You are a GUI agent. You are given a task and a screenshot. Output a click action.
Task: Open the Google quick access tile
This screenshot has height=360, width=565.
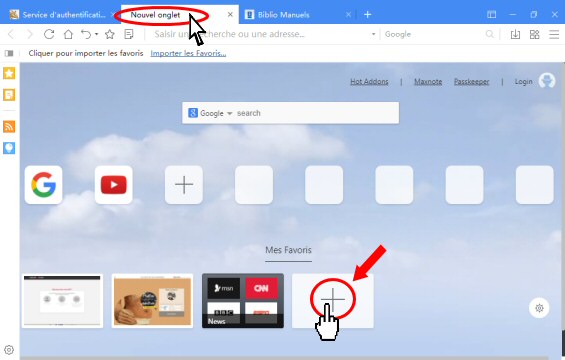44,185
